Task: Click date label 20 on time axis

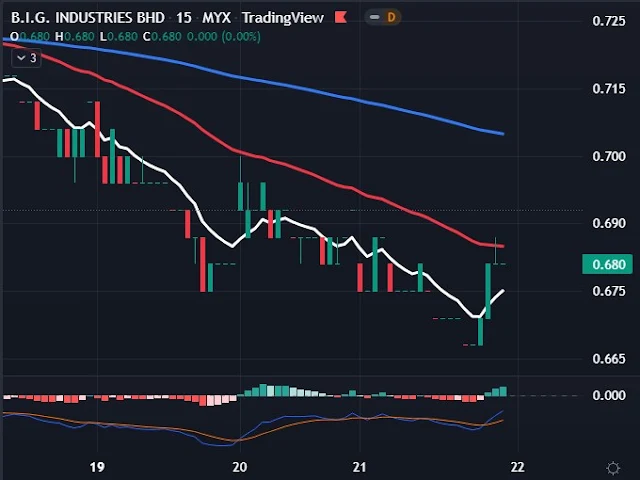Action: pyautogui.click(x=240, y=467)
